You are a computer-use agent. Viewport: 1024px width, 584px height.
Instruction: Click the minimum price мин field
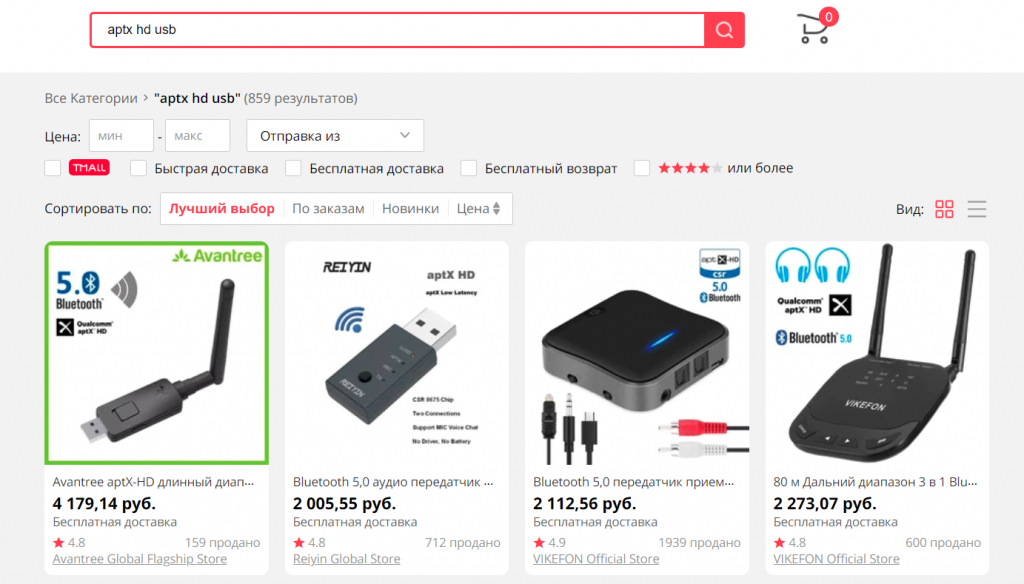(121, 136)
